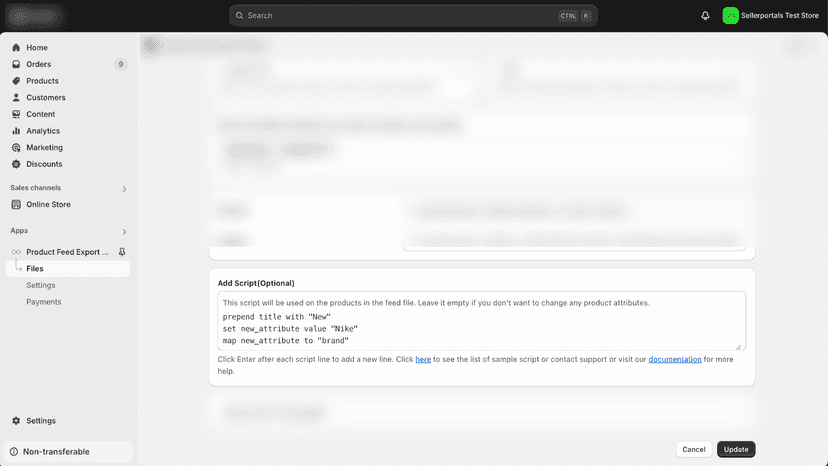Open the Home menu item
Viewport: 828px width, 466px height.
point(37,48)
